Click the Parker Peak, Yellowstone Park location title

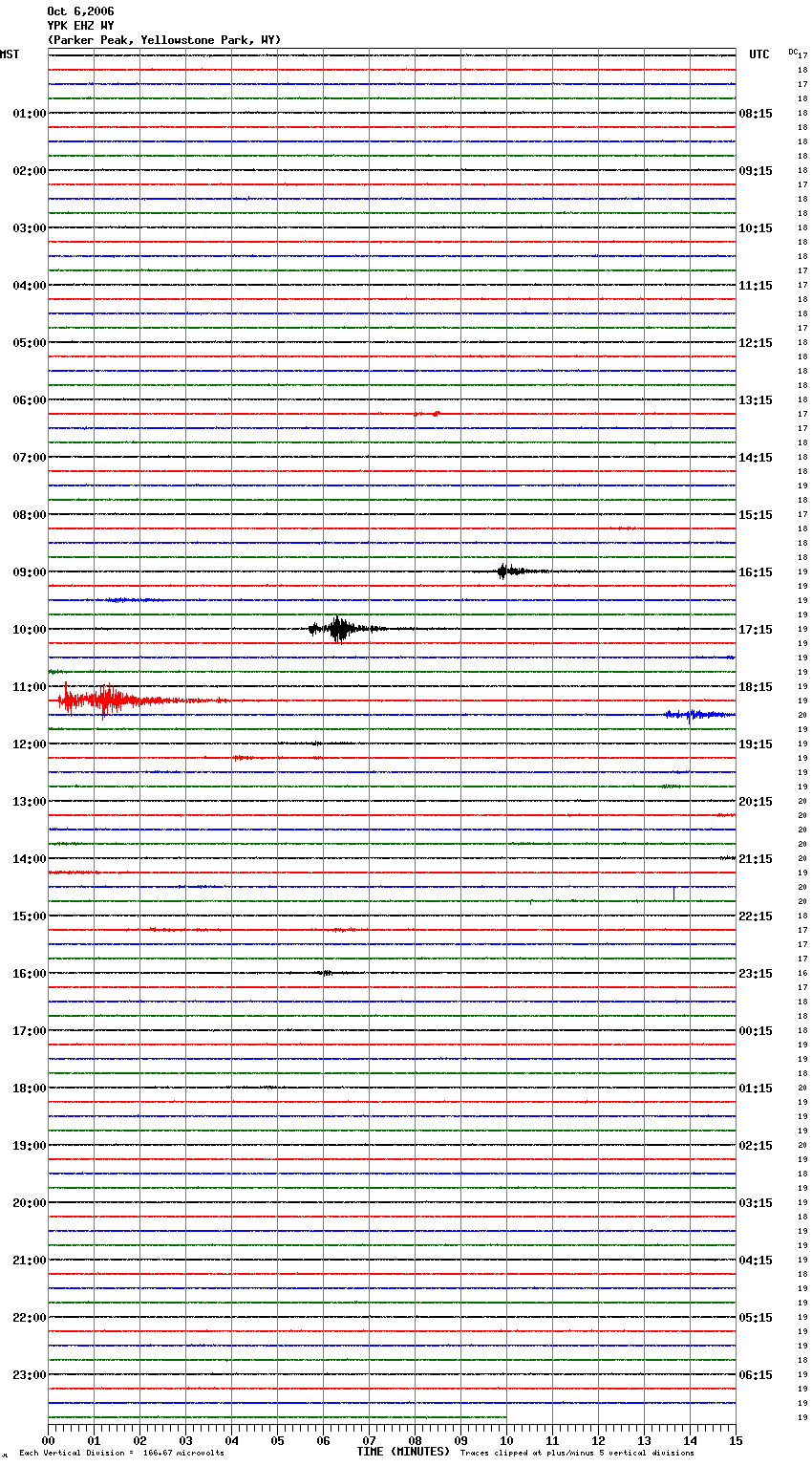pyautogui.click(x=164, y=40)
